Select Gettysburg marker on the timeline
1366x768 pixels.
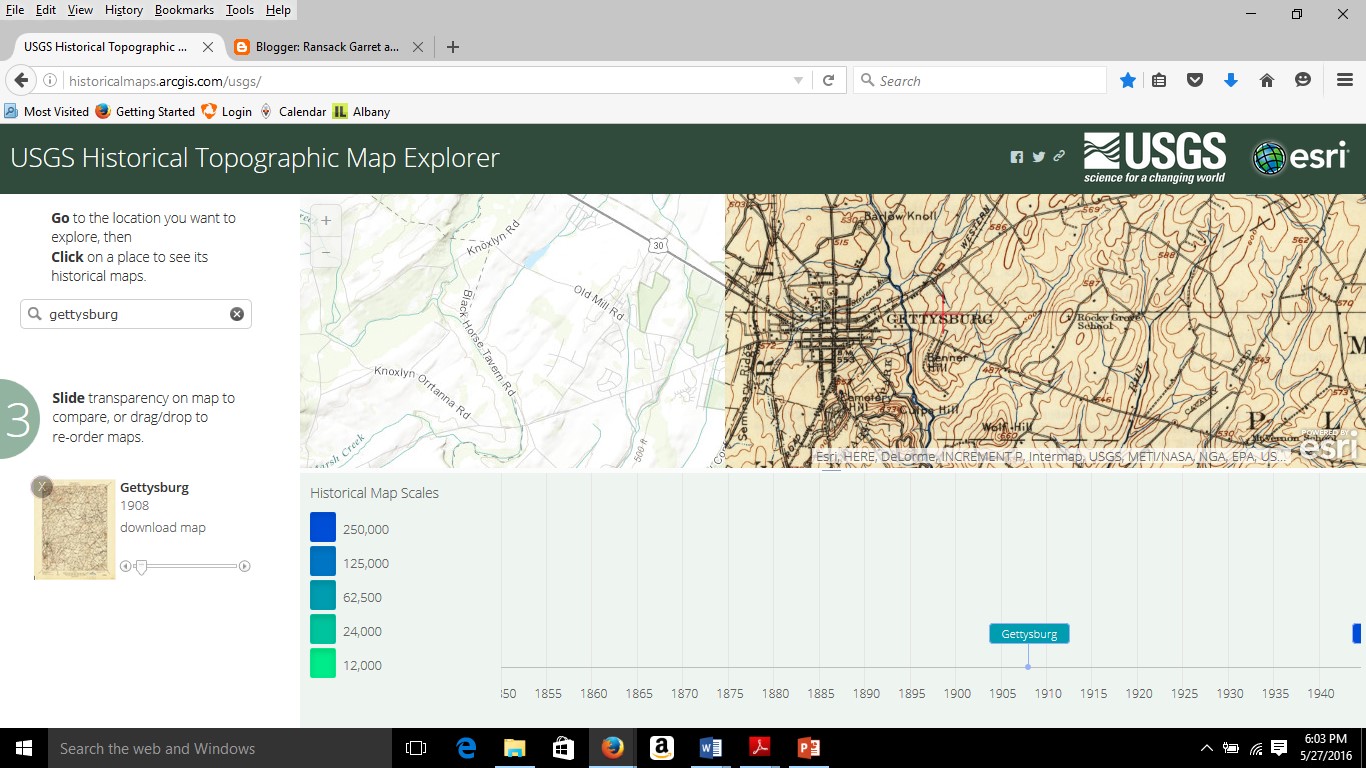click(x=1029, y=634)
